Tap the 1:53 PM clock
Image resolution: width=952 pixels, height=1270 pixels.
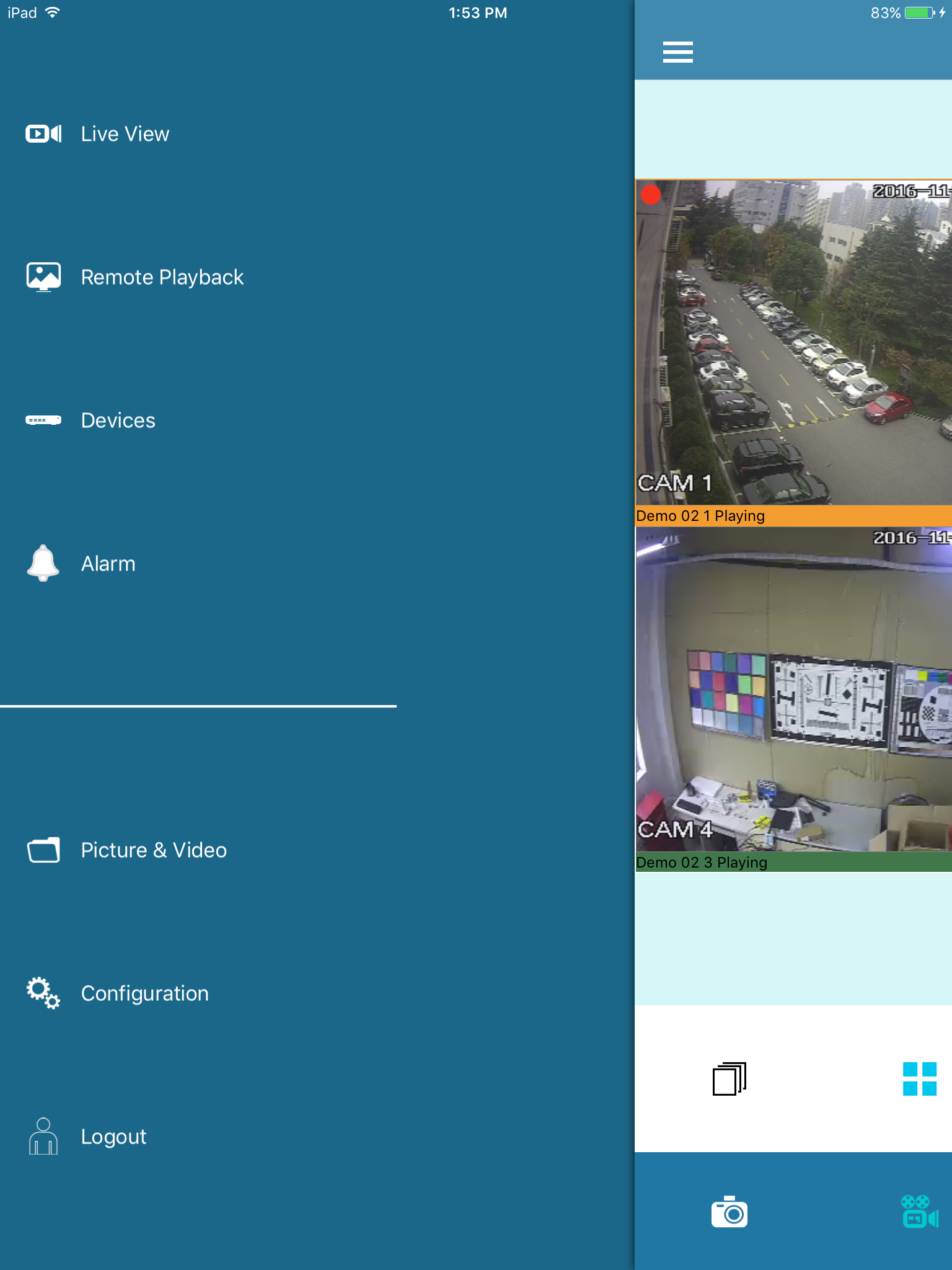point(477,13)
